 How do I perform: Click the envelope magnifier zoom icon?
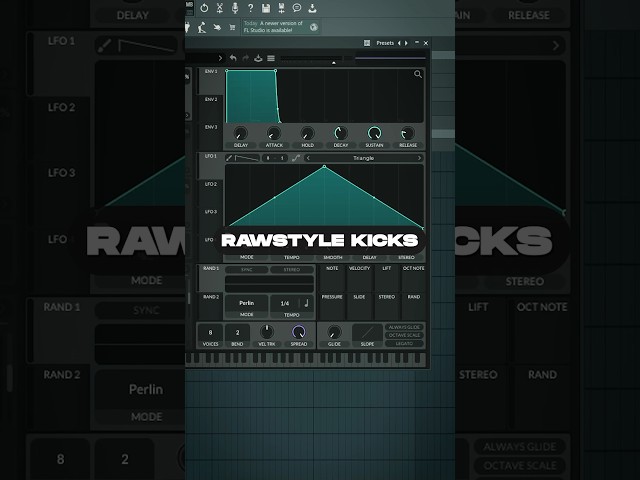(x=418, y=74)
